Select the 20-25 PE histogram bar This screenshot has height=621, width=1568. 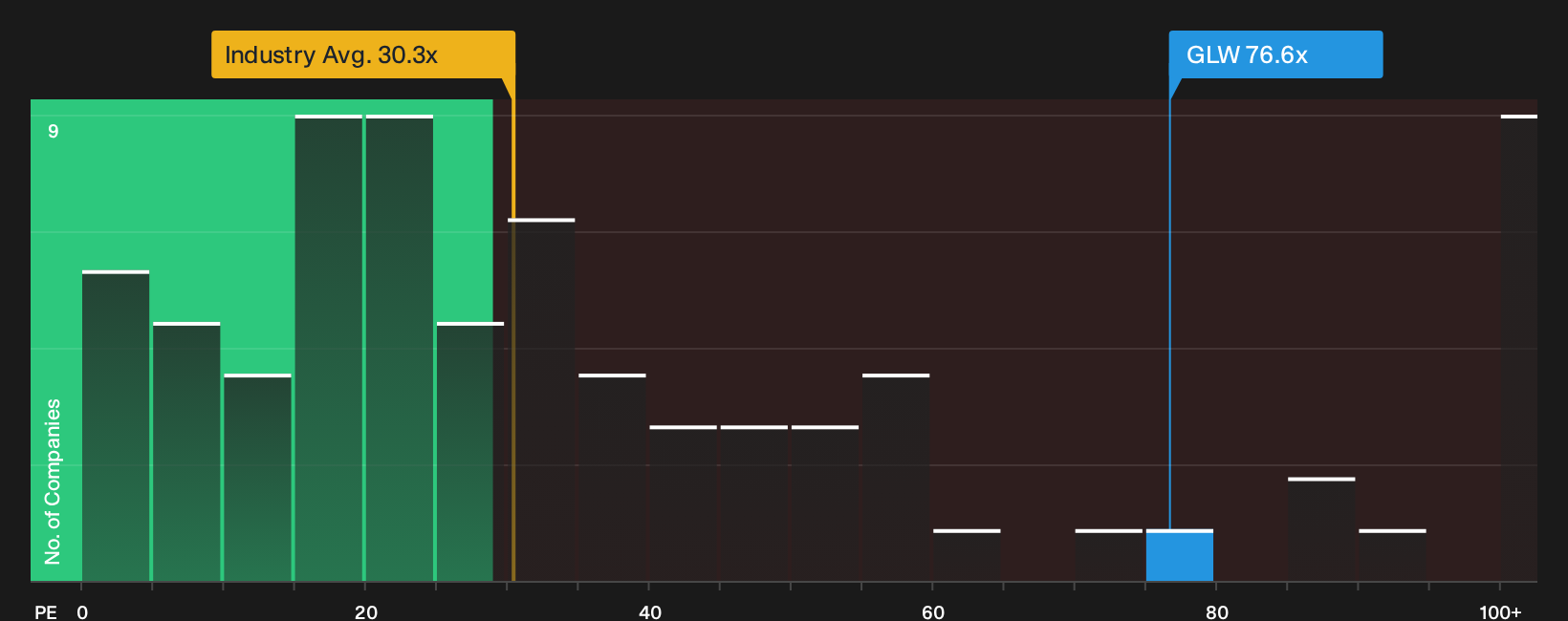click(x=400, y=348)
